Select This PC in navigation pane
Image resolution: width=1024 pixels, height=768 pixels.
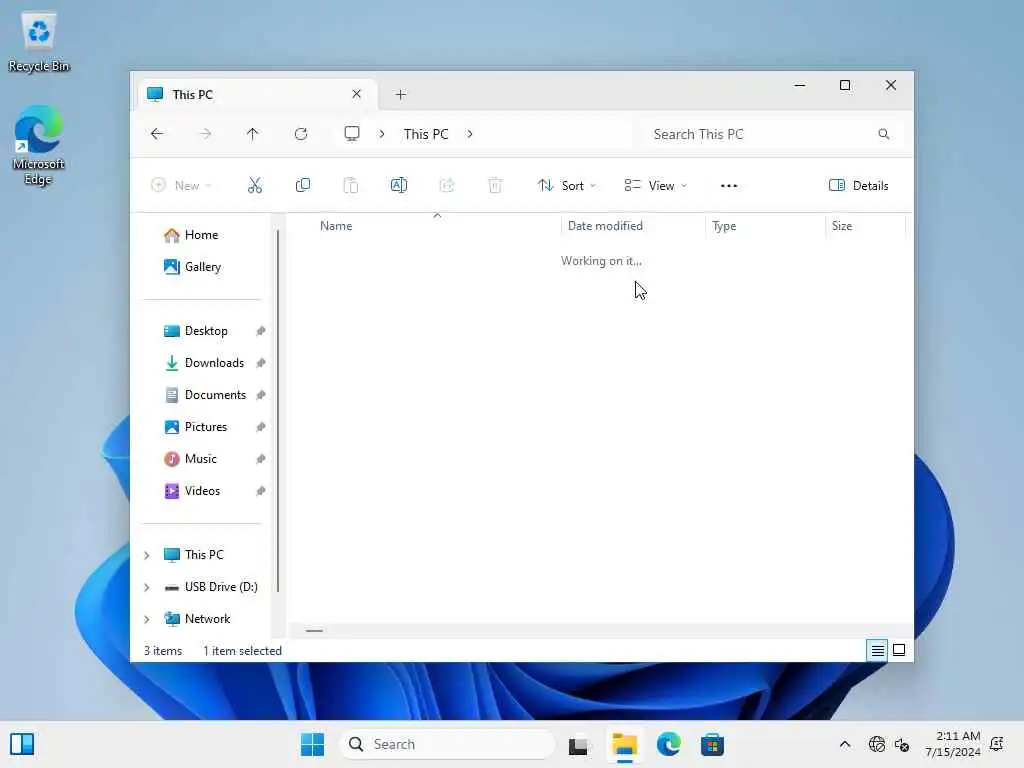coord(204,555)
